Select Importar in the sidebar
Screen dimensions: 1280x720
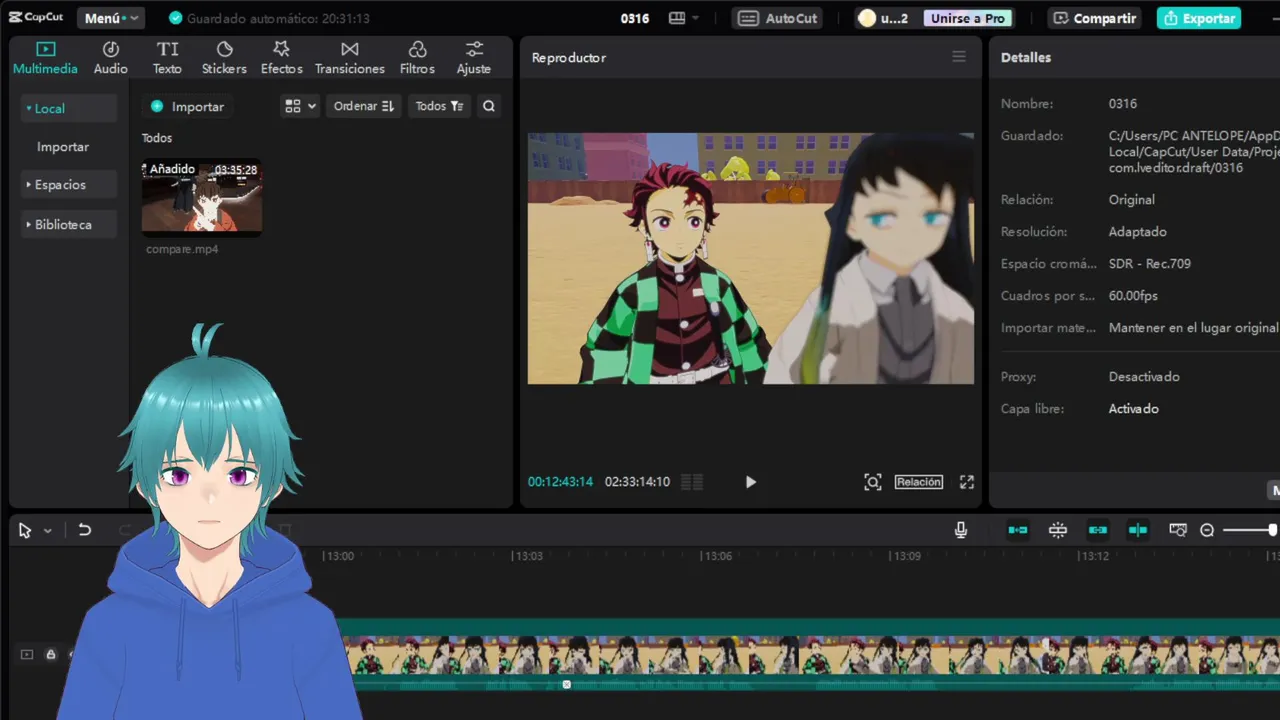pyautogui.click(x=63, y=146)
